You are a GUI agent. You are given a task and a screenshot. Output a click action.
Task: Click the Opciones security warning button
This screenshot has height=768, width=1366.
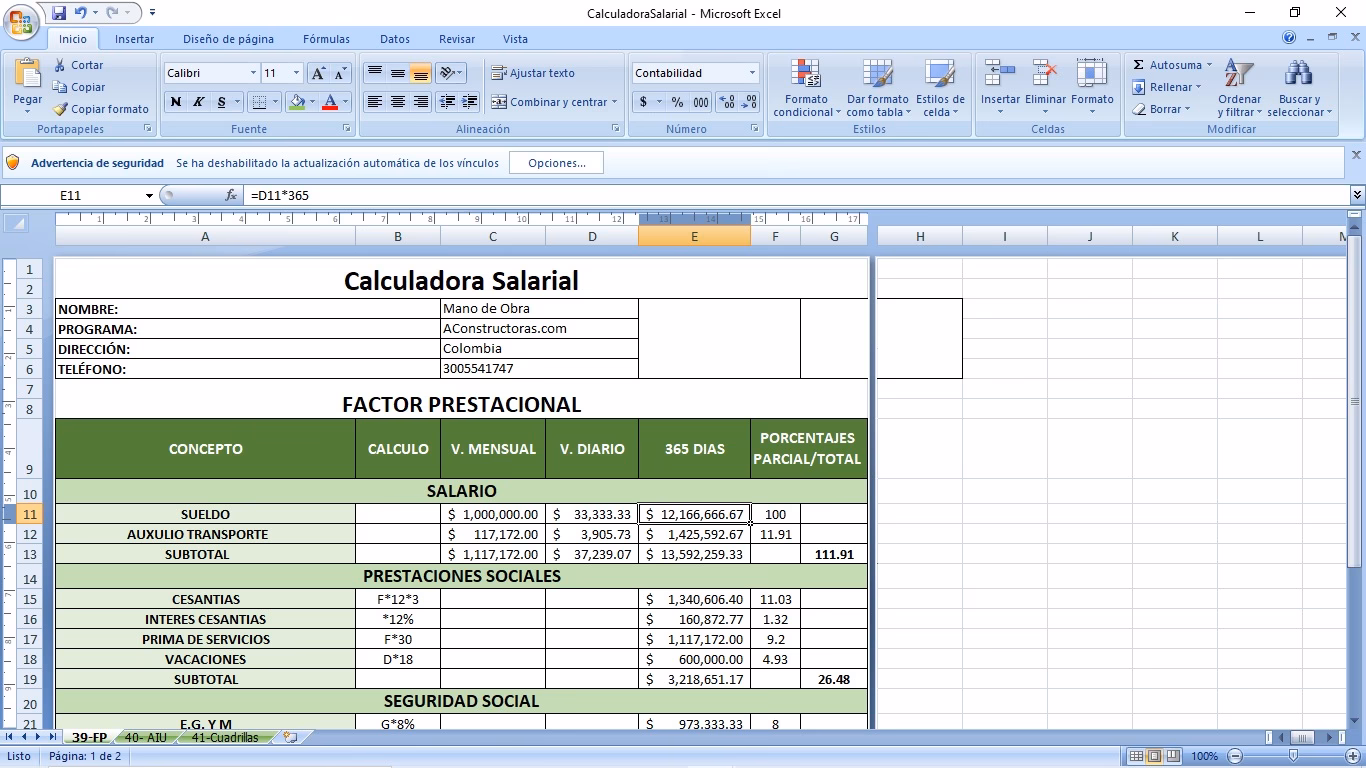point(556,162)
